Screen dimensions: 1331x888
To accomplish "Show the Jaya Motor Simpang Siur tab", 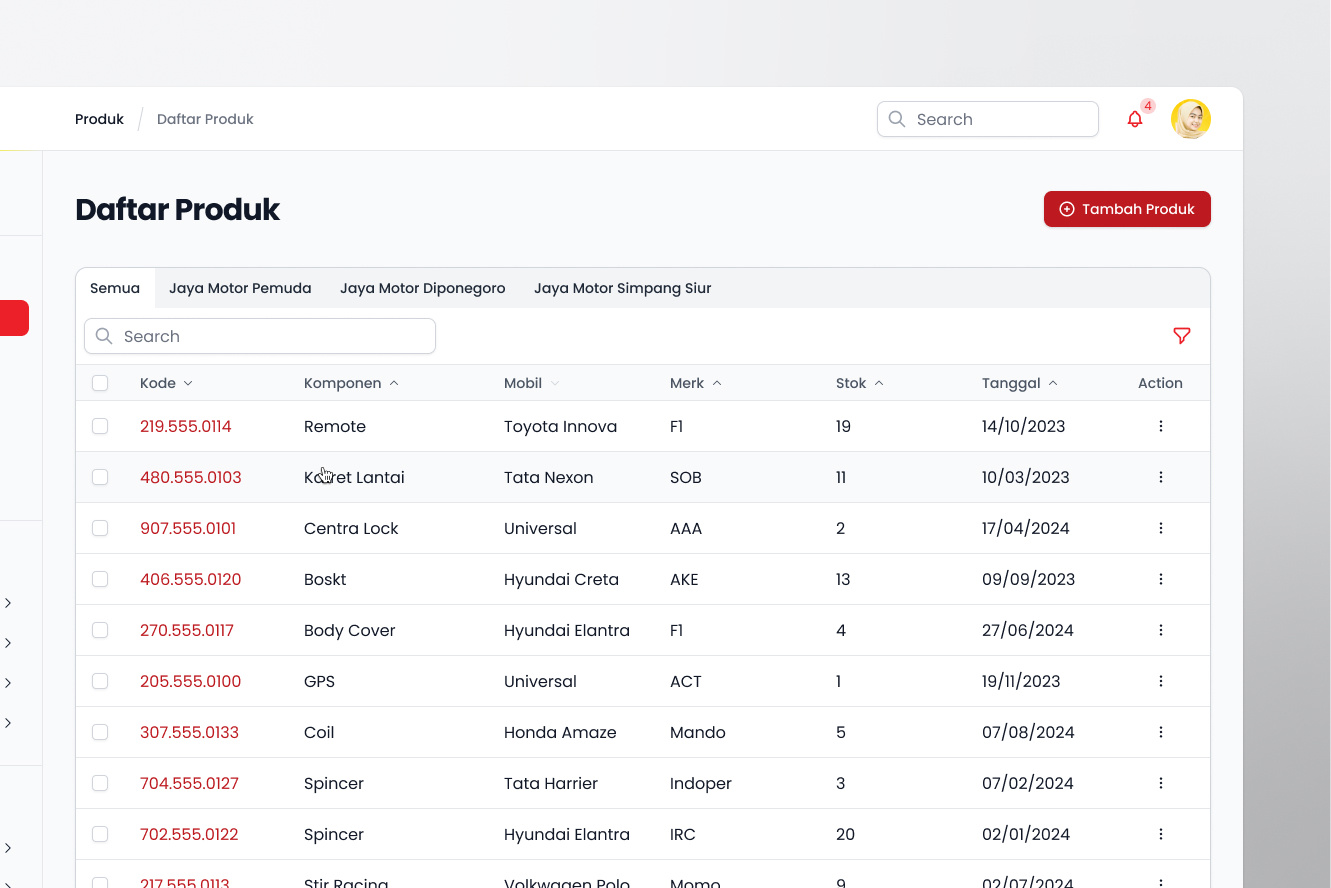I will pyautogui.click(x=623, y=288).
